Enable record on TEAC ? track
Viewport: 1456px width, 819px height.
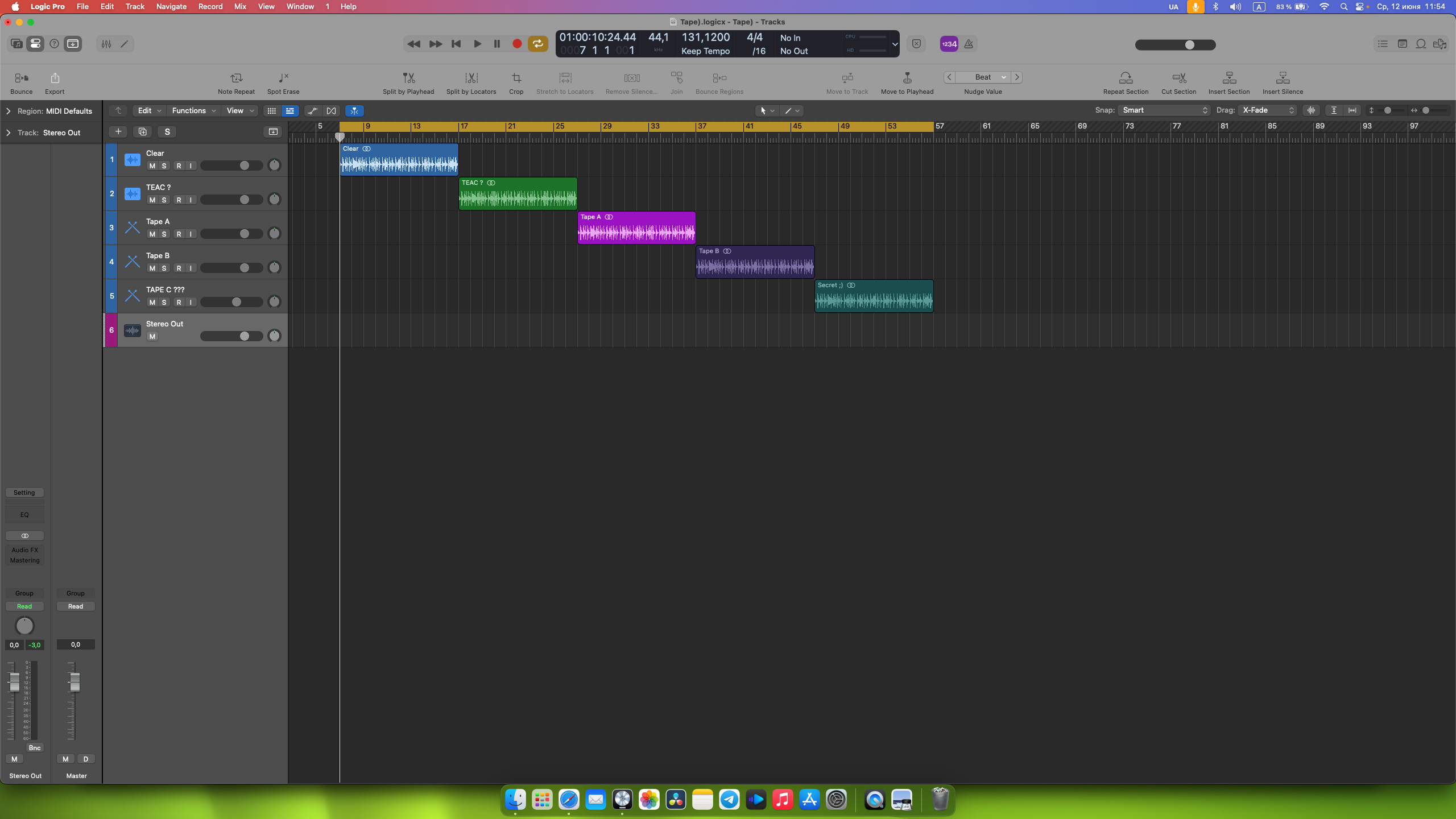[x=179, y=200]
